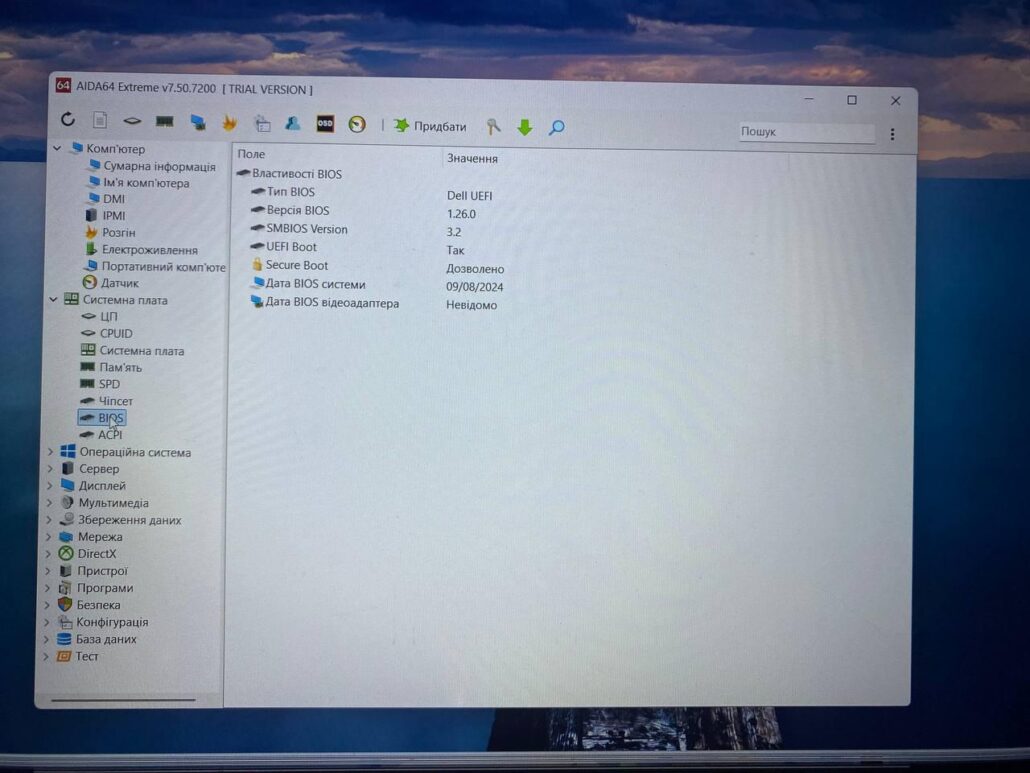
Task: Click the Значення column header
Action: coord(472,158)
